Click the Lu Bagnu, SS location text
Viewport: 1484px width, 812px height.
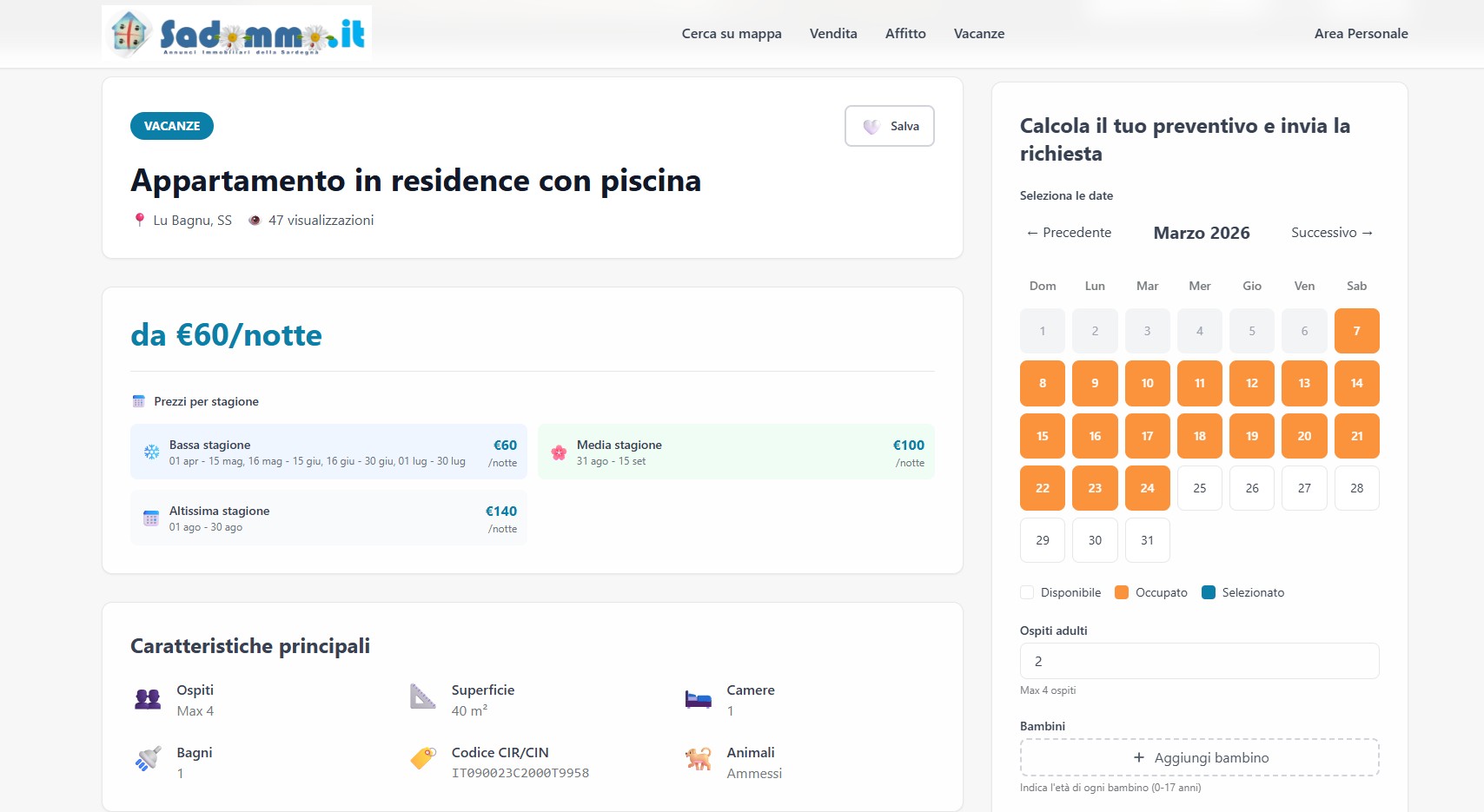(x=193, y=221)
